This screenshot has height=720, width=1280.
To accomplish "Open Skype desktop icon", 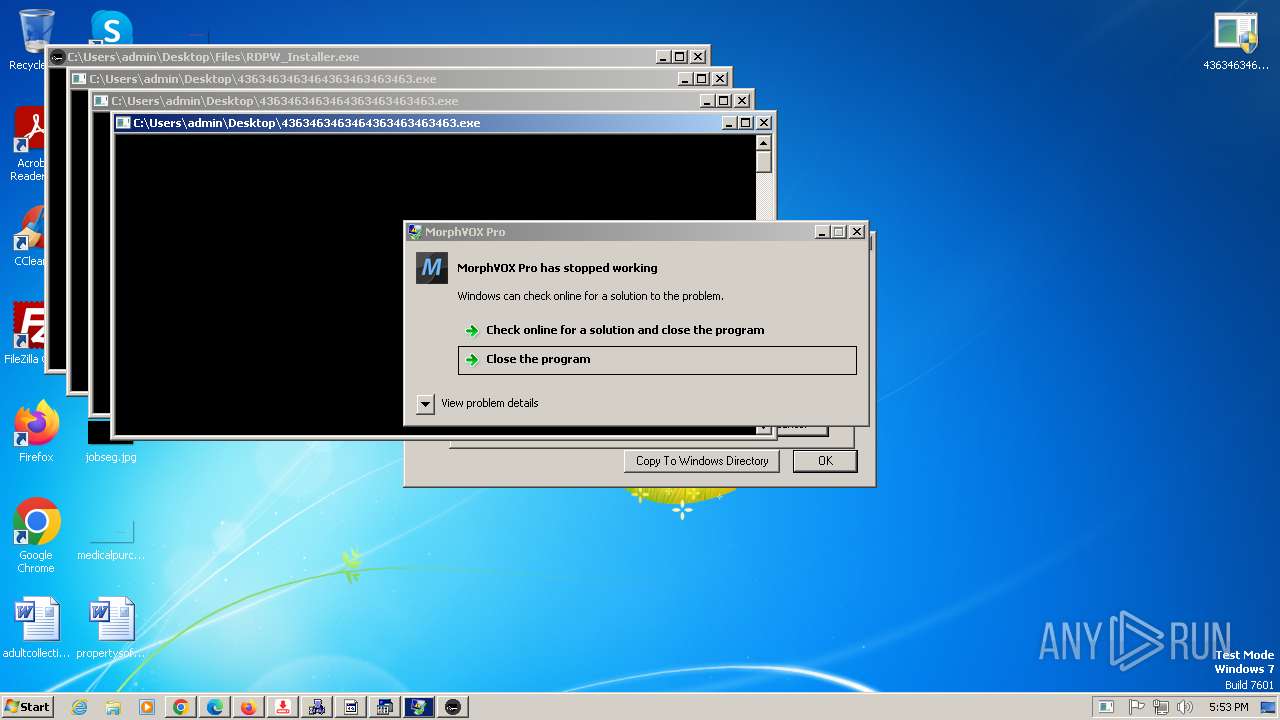I will [111, 28].
